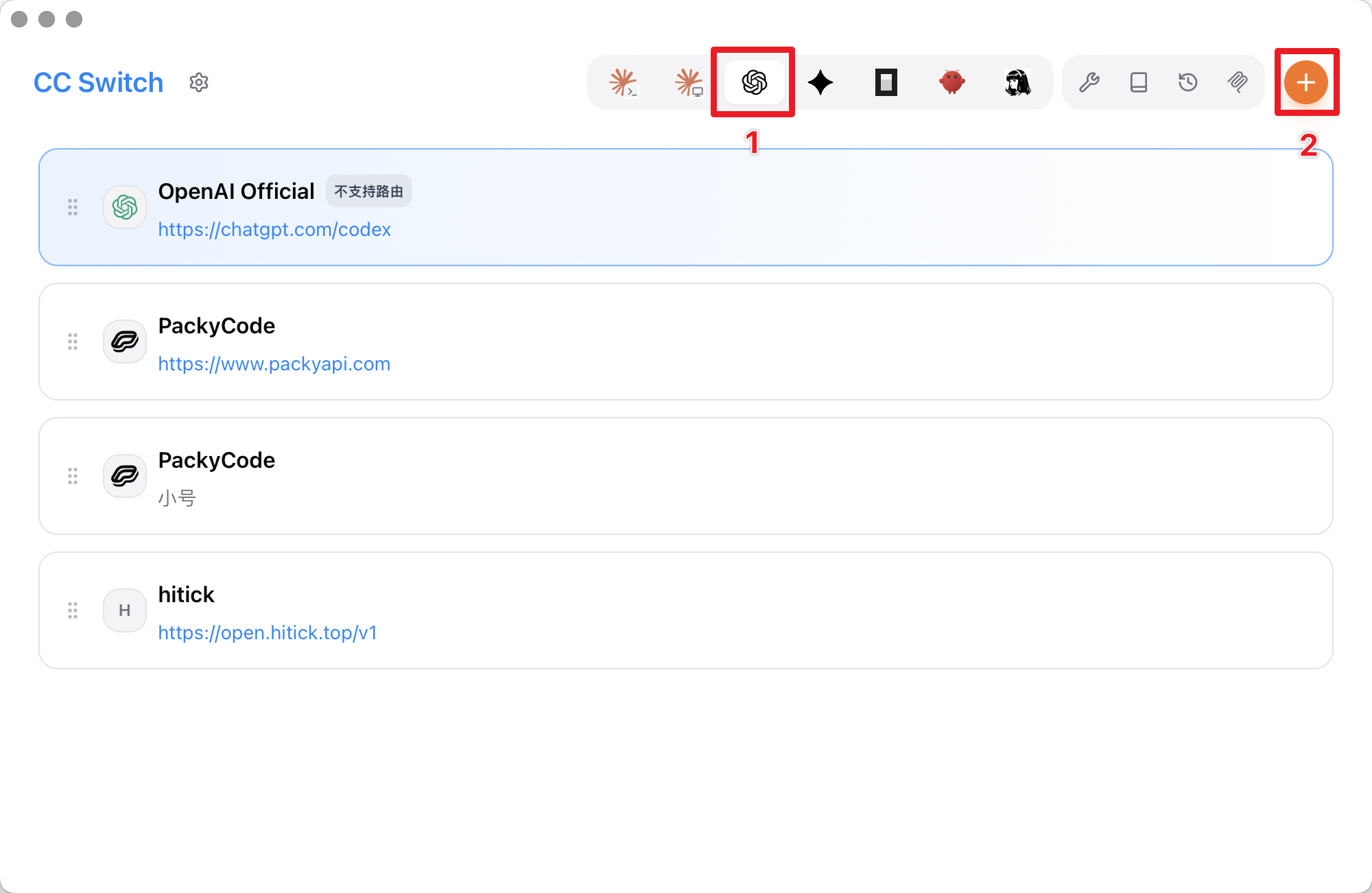Select the red creature app icon tab

[x=952, y=82]
